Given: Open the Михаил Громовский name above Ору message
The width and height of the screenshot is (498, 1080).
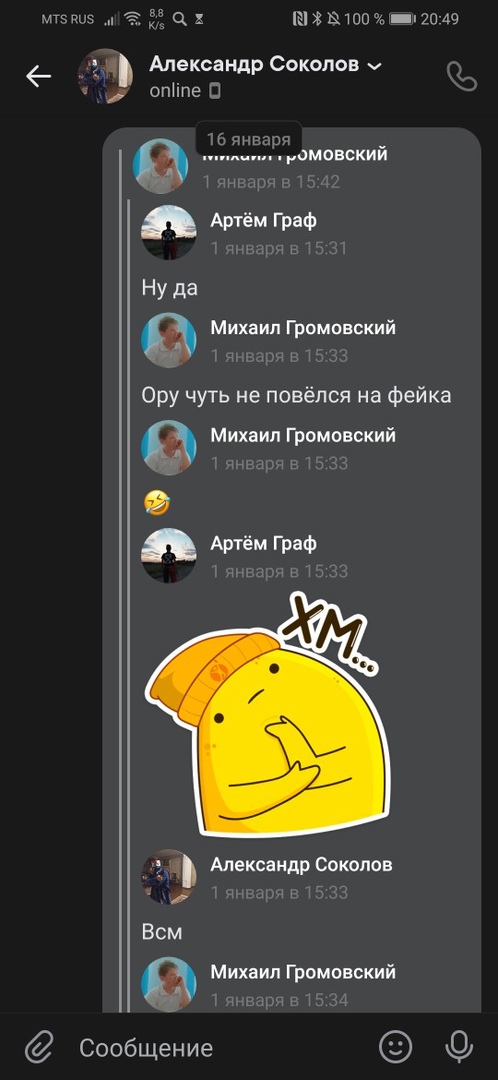Looking at the screenshot, I should [303, 328].
